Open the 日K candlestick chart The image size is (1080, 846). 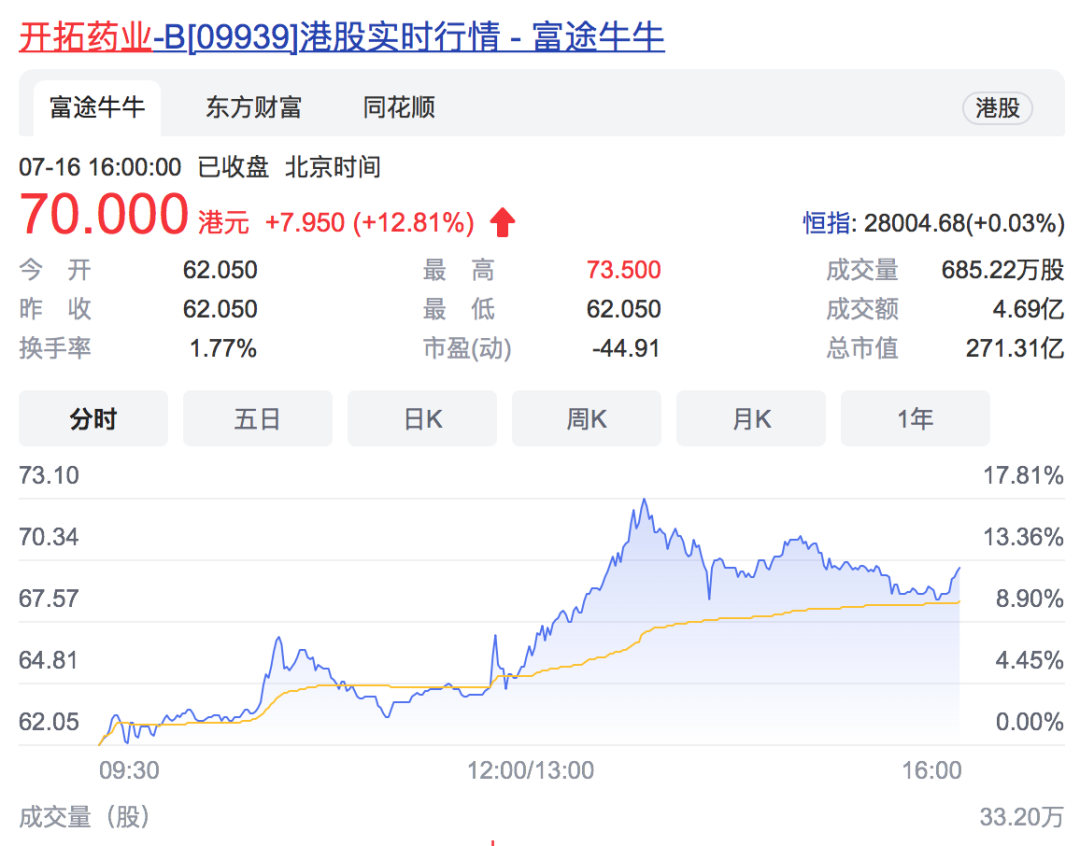421,418
